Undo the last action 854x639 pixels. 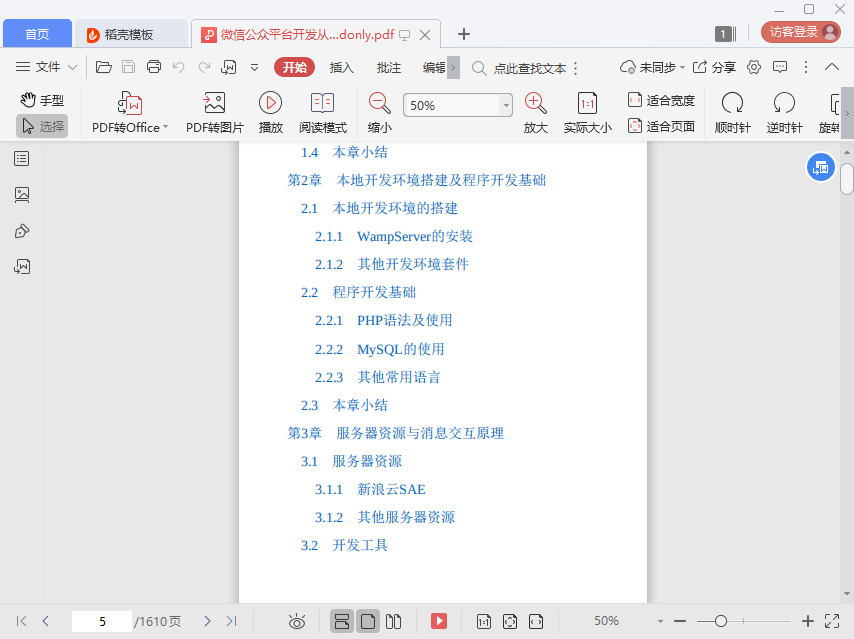(x=179, y=68)
